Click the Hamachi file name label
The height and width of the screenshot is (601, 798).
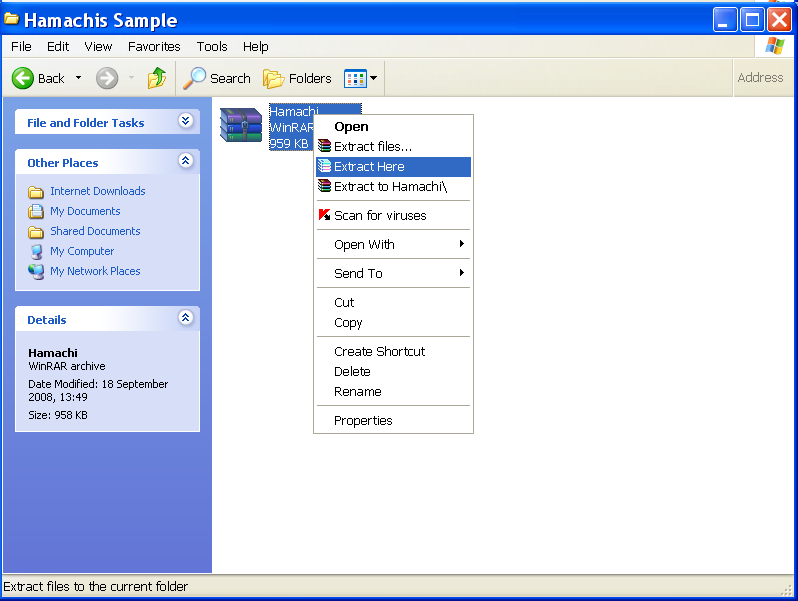click(x=294, y=111)
